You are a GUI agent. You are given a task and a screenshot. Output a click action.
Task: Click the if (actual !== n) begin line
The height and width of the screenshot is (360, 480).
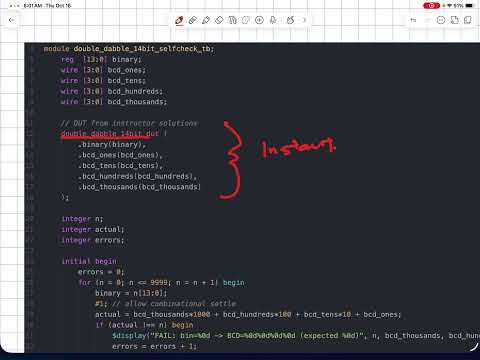click(x=144, y=325)
